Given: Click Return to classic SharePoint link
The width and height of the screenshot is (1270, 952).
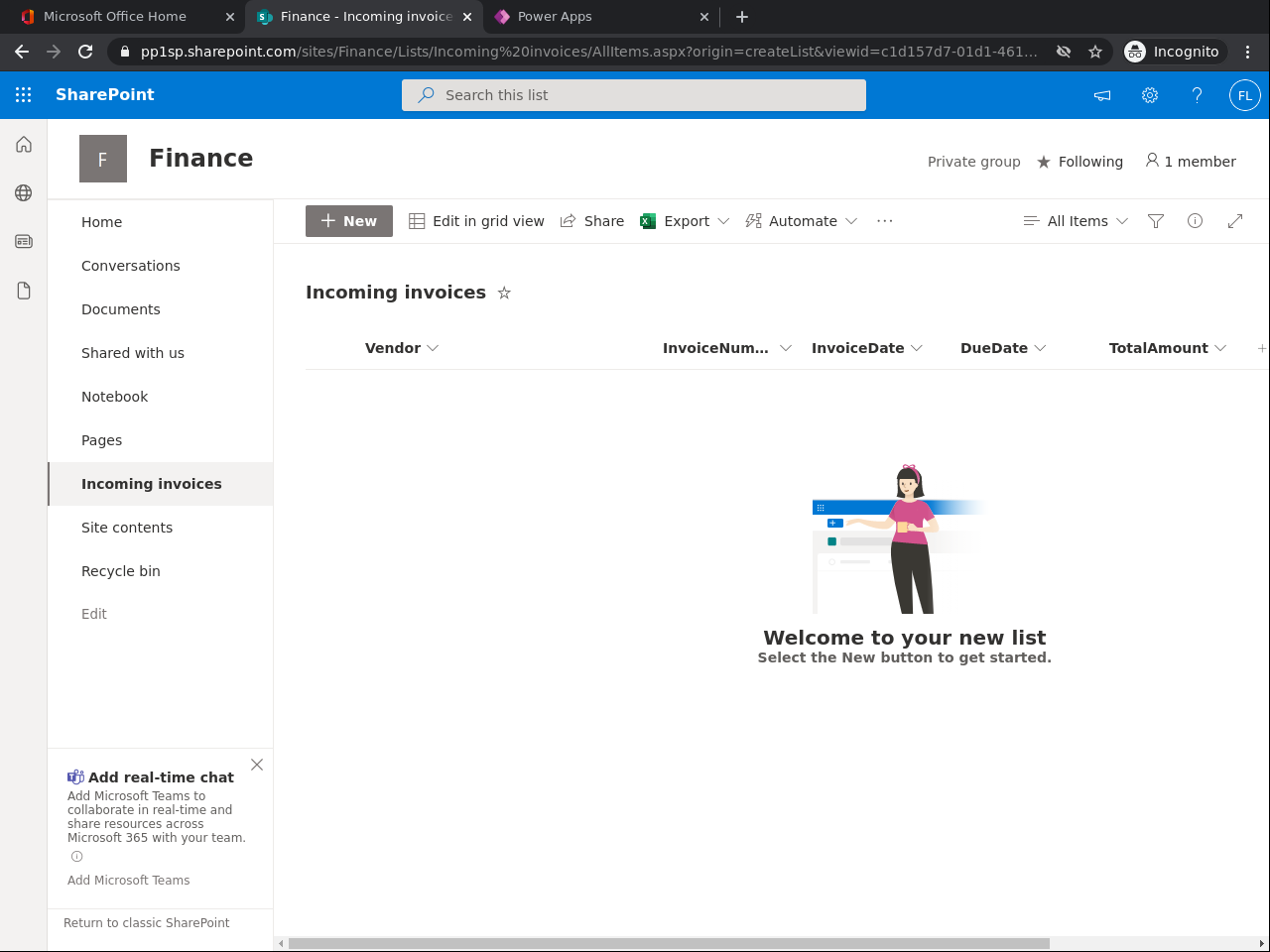Looking at the screenshot, I should [x=147, y=923].
